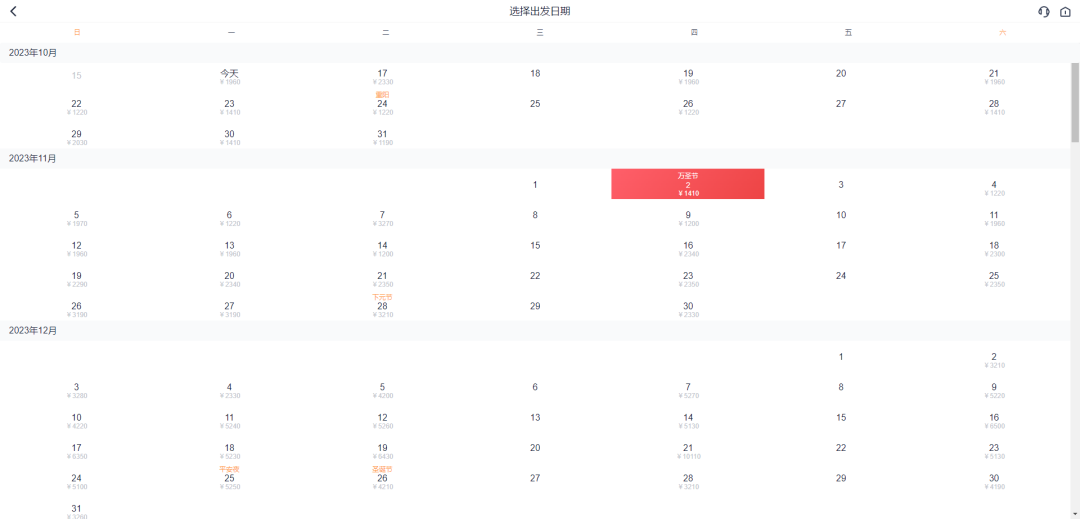Choose December 25 departure date
This screenshot has height=519, width=1080.
click(230, 481)
